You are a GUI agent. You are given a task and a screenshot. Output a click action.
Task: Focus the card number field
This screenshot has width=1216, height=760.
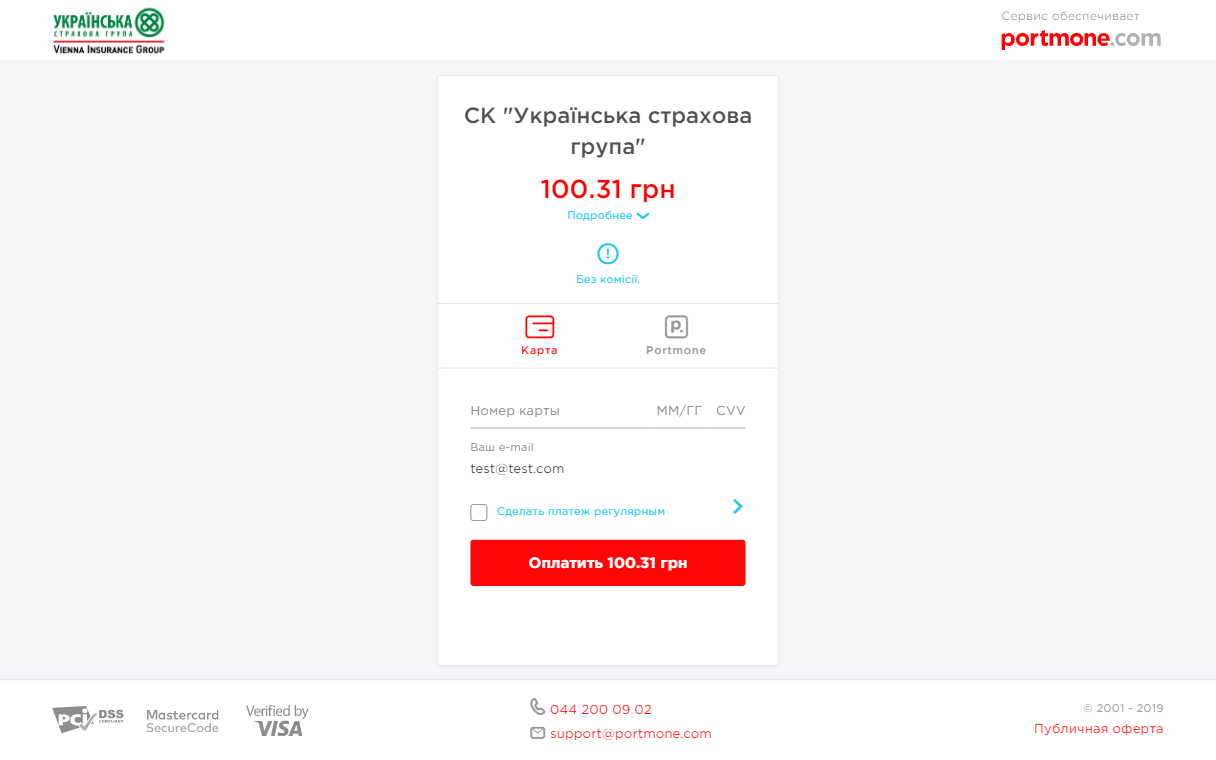[x=555, y=411]
